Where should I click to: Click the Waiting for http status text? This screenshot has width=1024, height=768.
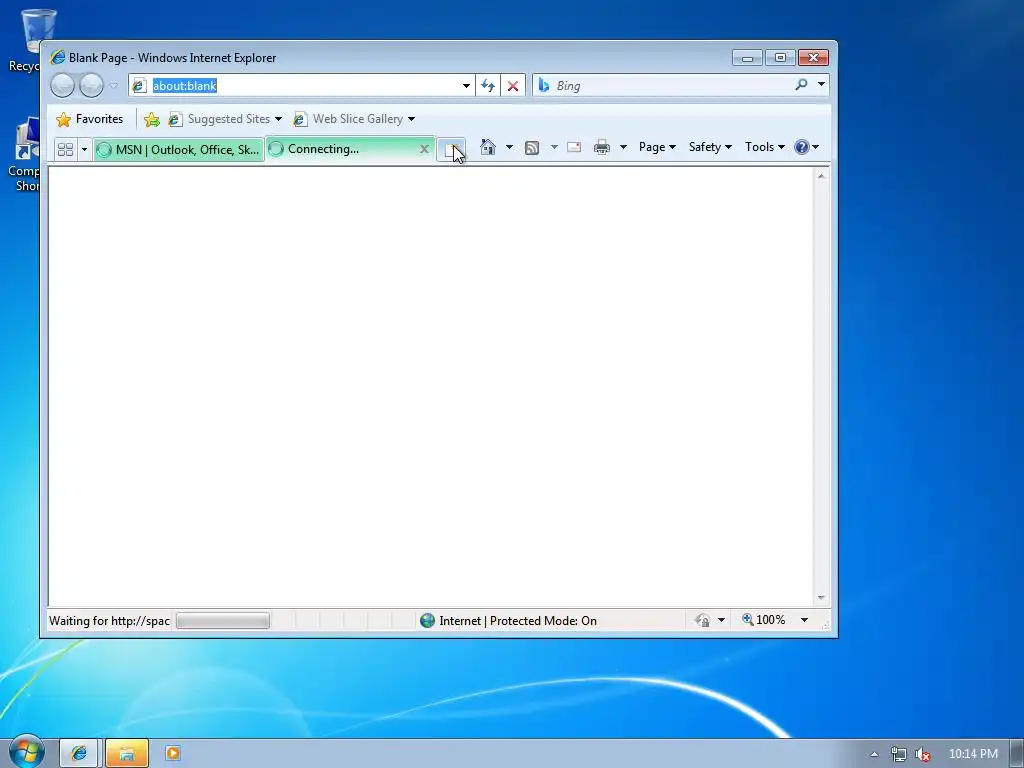click(x=109, y=621)
